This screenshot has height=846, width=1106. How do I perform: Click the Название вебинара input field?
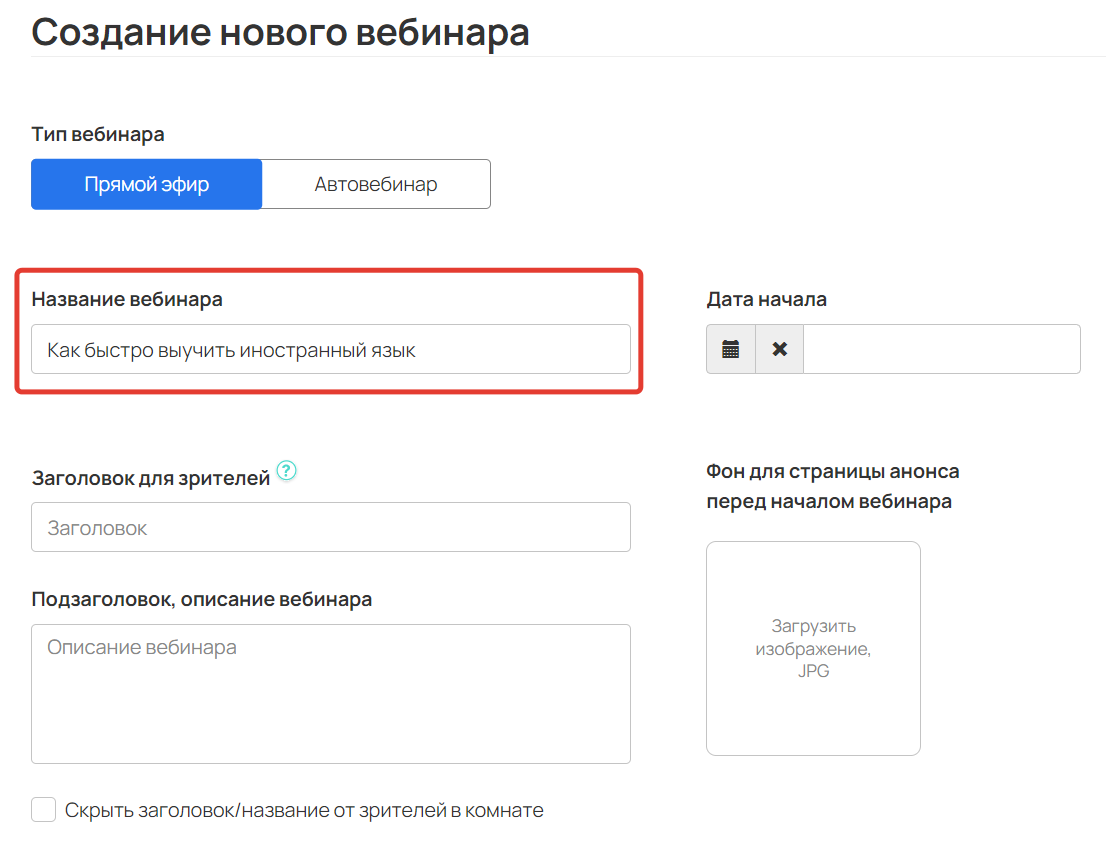331,349
